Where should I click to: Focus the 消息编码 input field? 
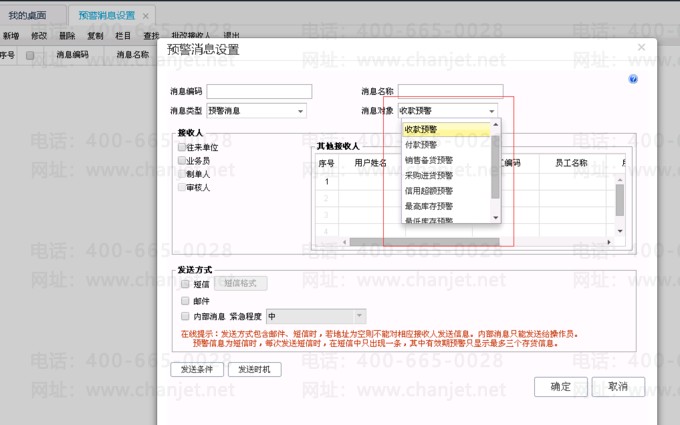tap(259, 92)
